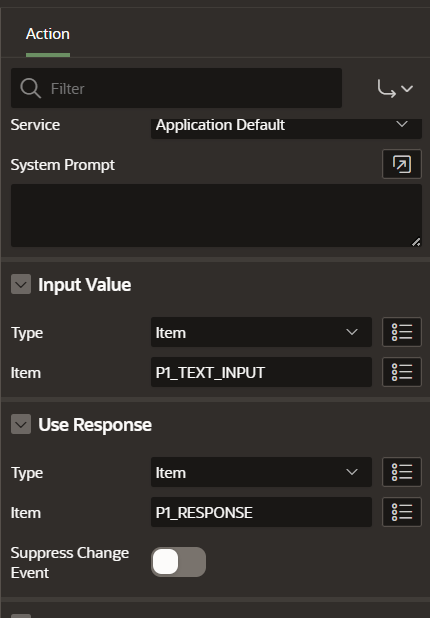Open item picker for P1_TEXT_INPUT
Viewport: 430px width, 618px height.
402,372
